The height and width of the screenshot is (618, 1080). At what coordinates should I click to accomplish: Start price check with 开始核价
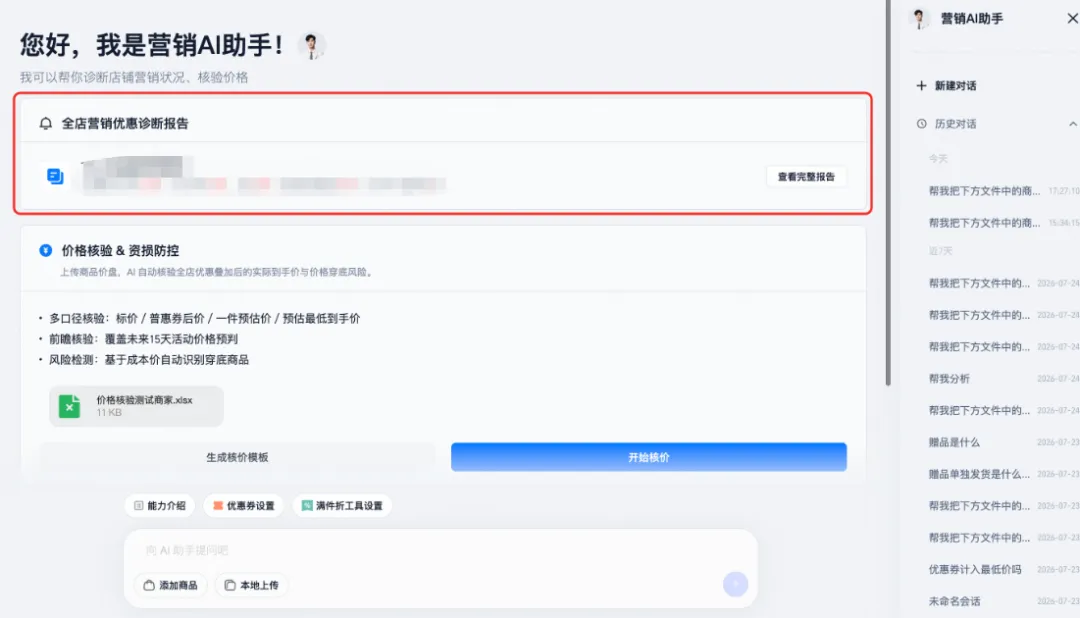648,457
